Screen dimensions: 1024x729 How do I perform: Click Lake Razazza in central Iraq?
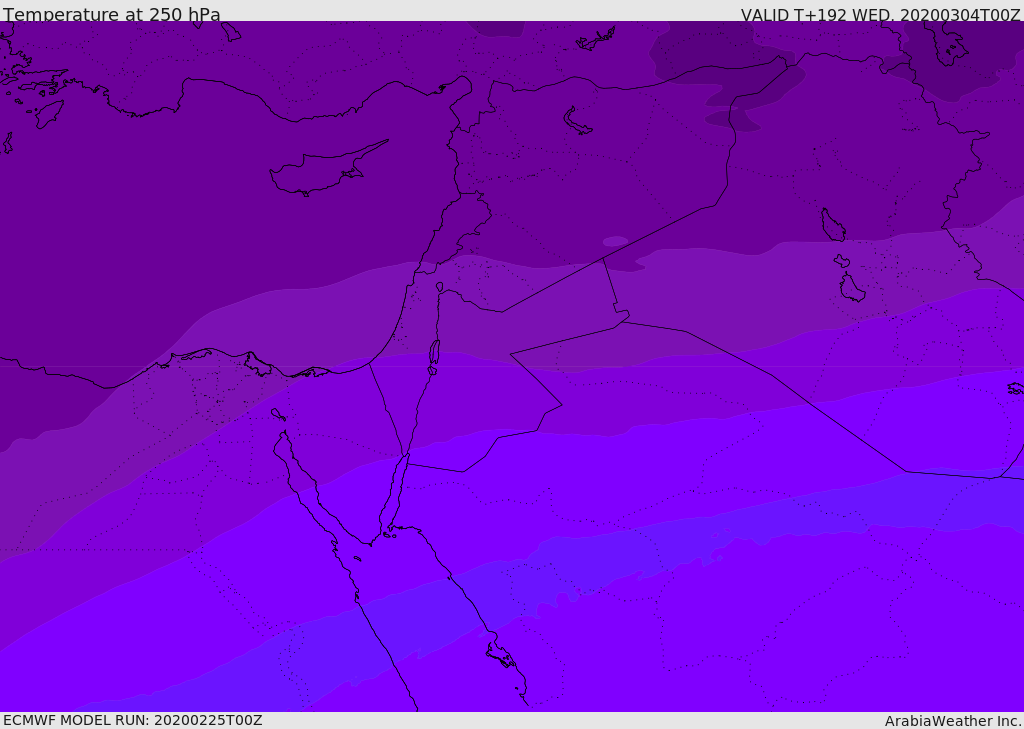click(851, 288)
